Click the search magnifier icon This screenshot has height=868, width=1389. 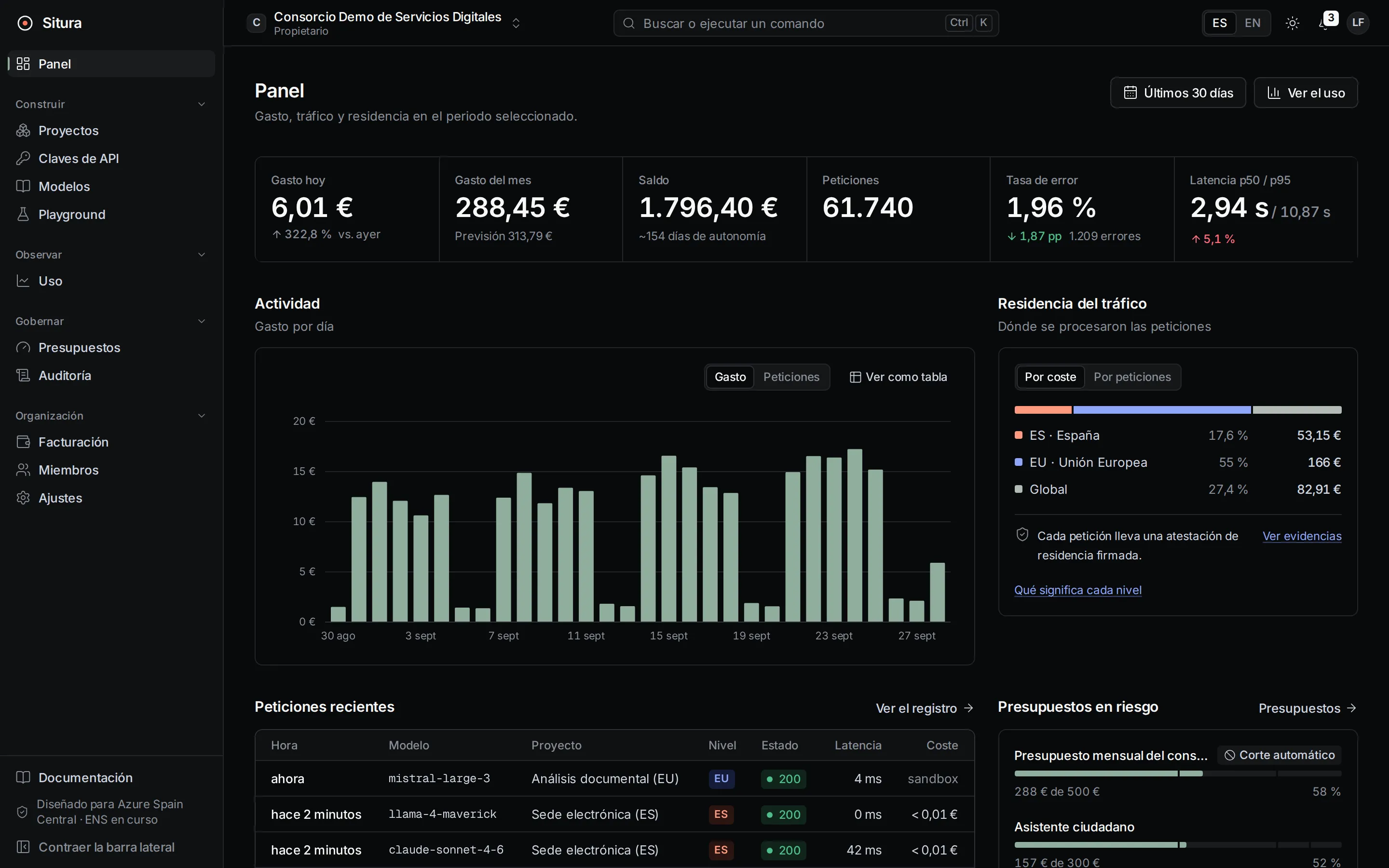pos(629,23)
